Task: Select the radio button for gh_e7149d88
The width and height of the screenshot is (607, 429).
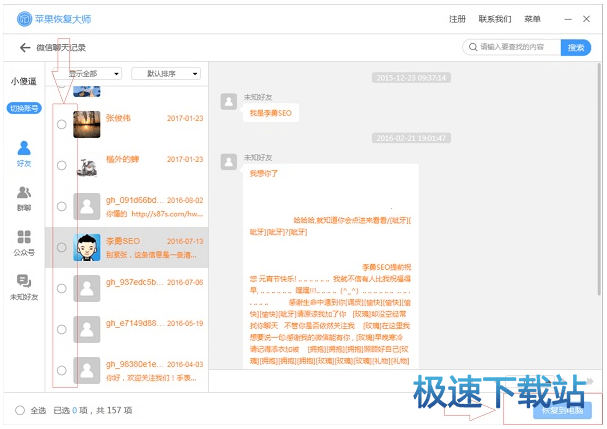Action: (x=62, y=329)
